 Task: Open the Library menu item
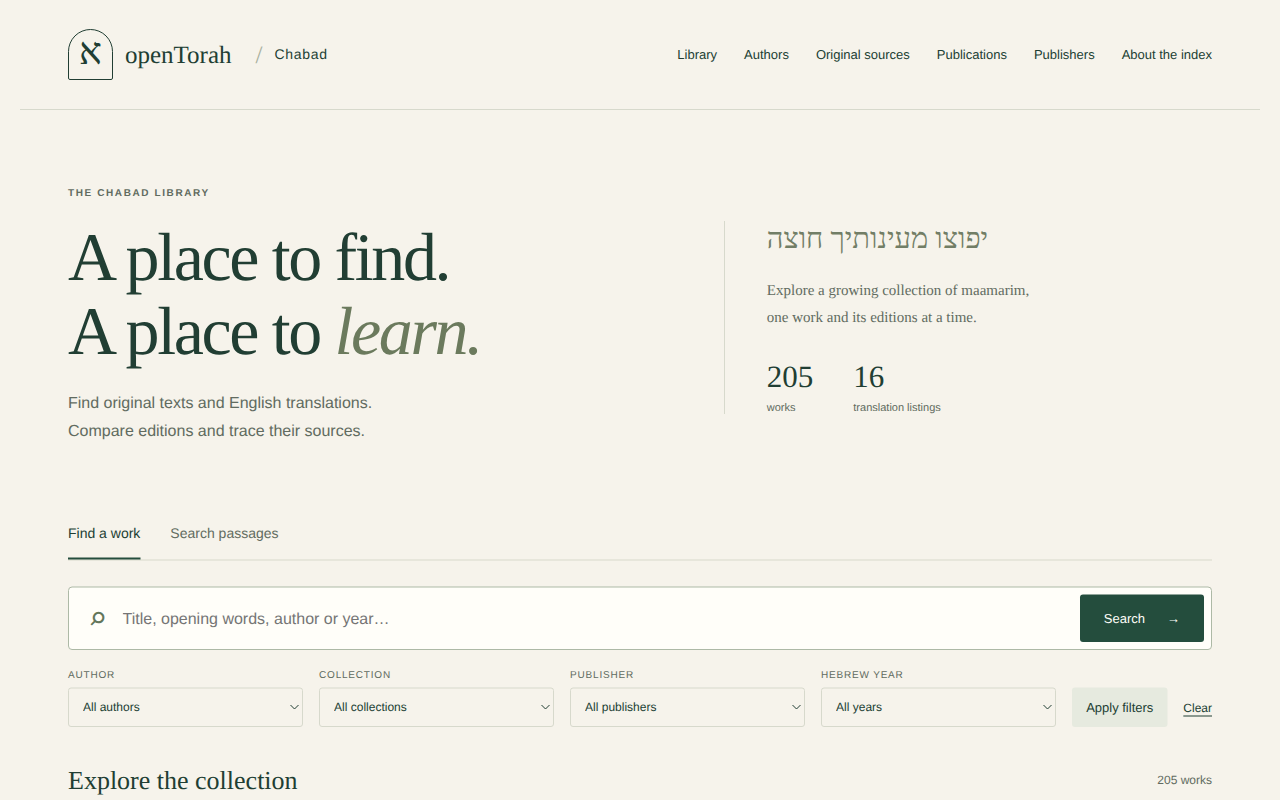click(x=697, y=55)
